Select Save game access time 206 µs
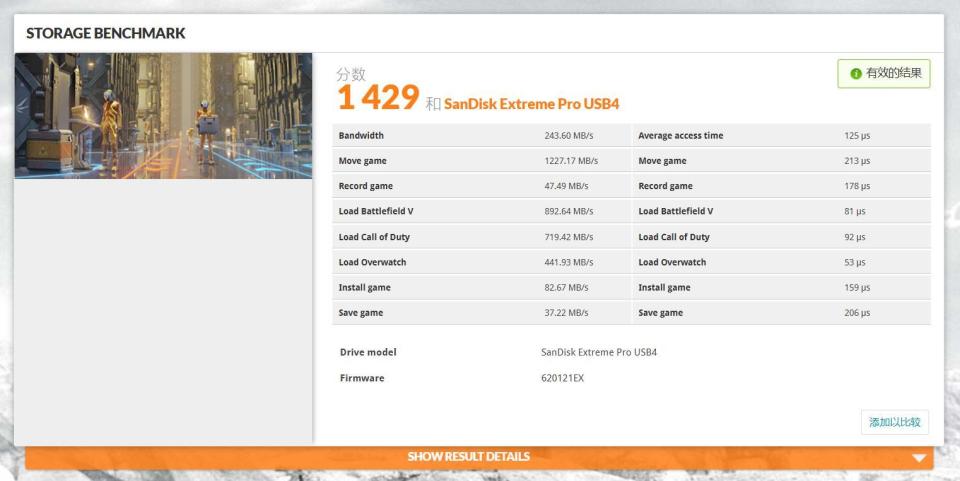 (x=857, y=313)
